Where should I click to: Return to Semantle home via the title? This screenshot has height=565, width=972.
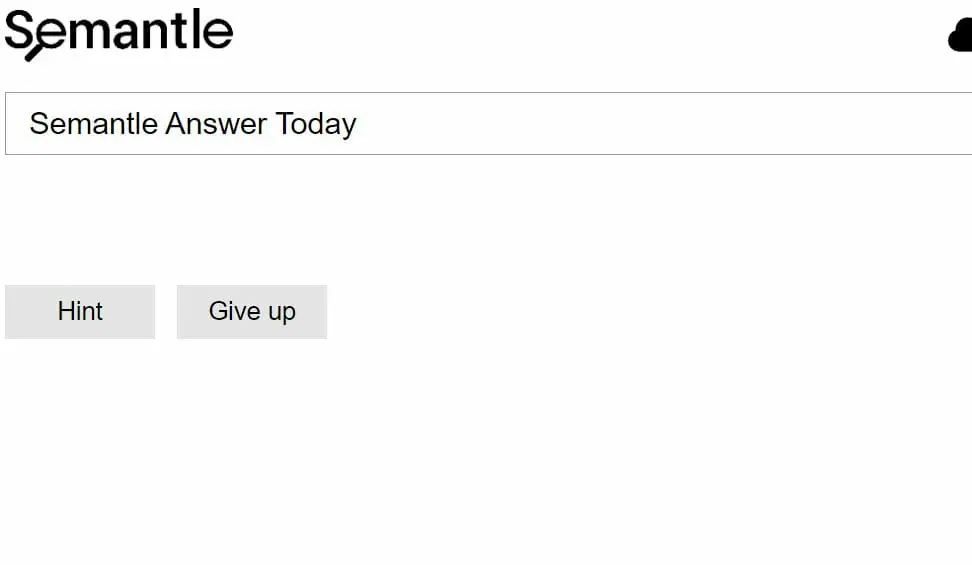click(x=119, y=34)
